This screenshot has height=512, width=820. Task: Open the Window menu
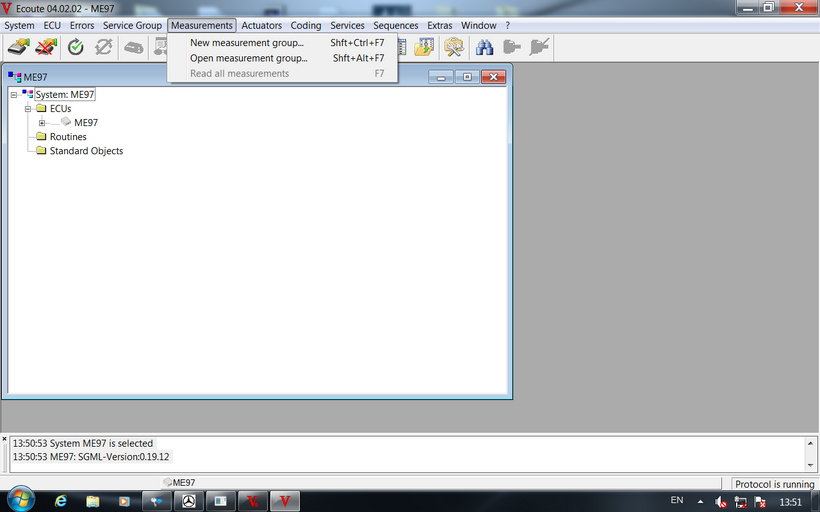point(479,25)
